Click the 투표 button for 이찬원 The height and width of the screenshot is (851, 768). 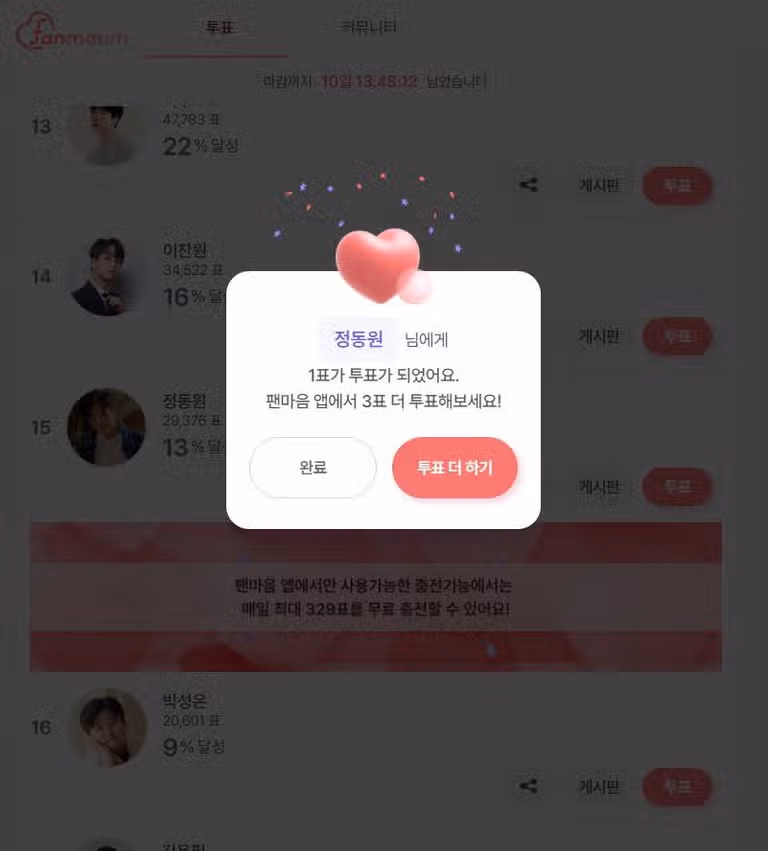(x=677, y=336)
